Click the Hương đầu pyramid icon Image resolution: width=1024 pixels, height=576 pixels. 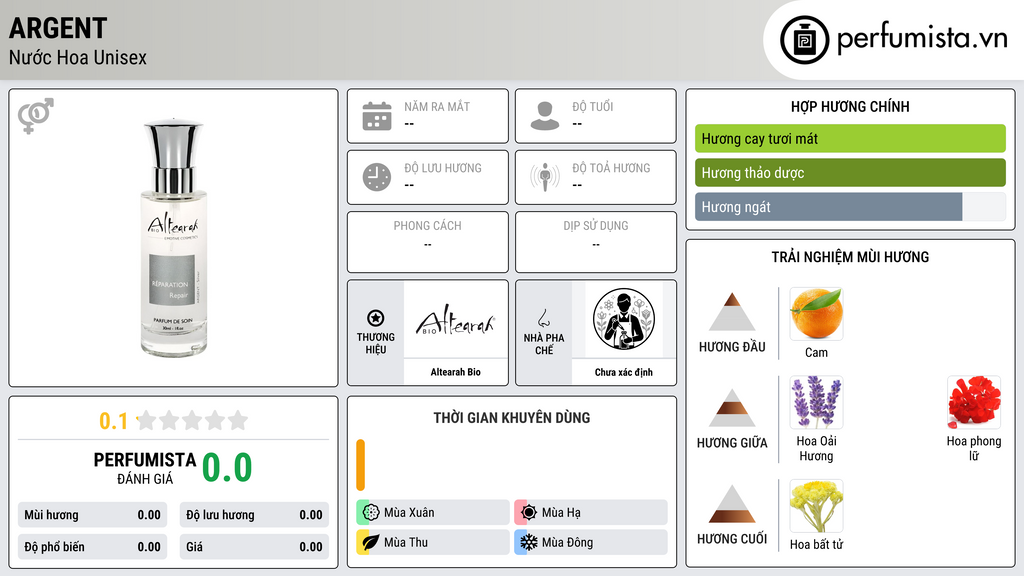(732, 312)
